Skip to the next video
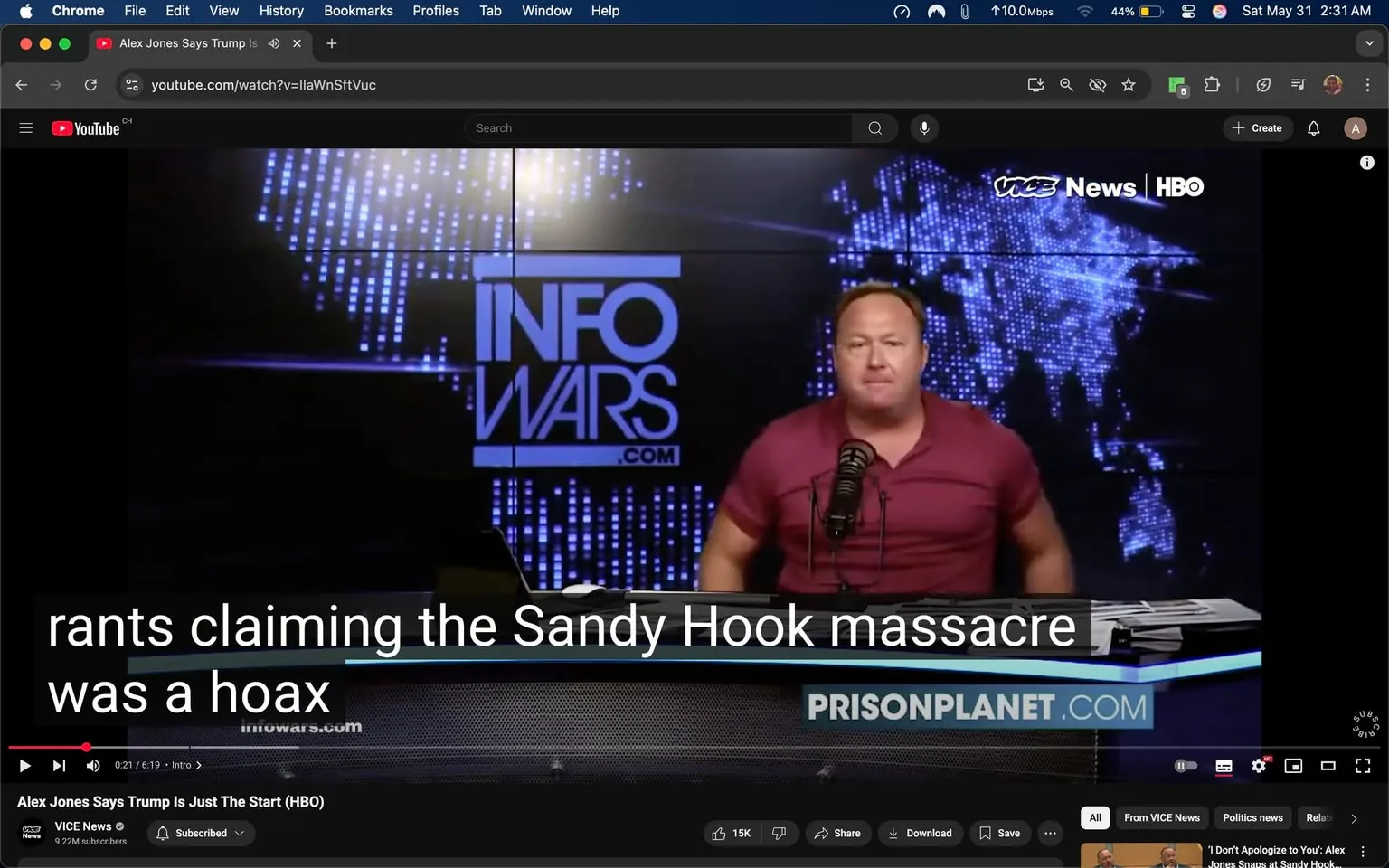Image resolution: width=1389 pixels, height=868 pixels. tap(59, 765)
